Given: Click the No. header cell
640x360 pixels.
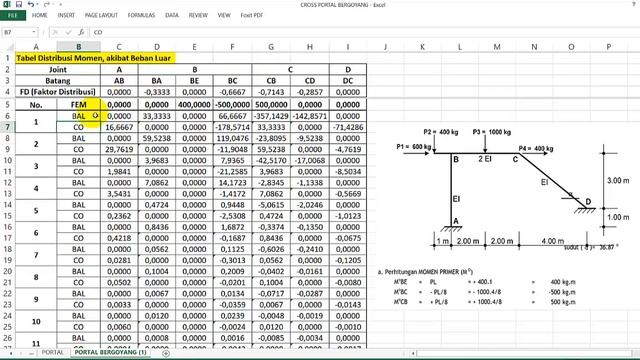Looking at the screenshot, I should [x=36, y=104].
